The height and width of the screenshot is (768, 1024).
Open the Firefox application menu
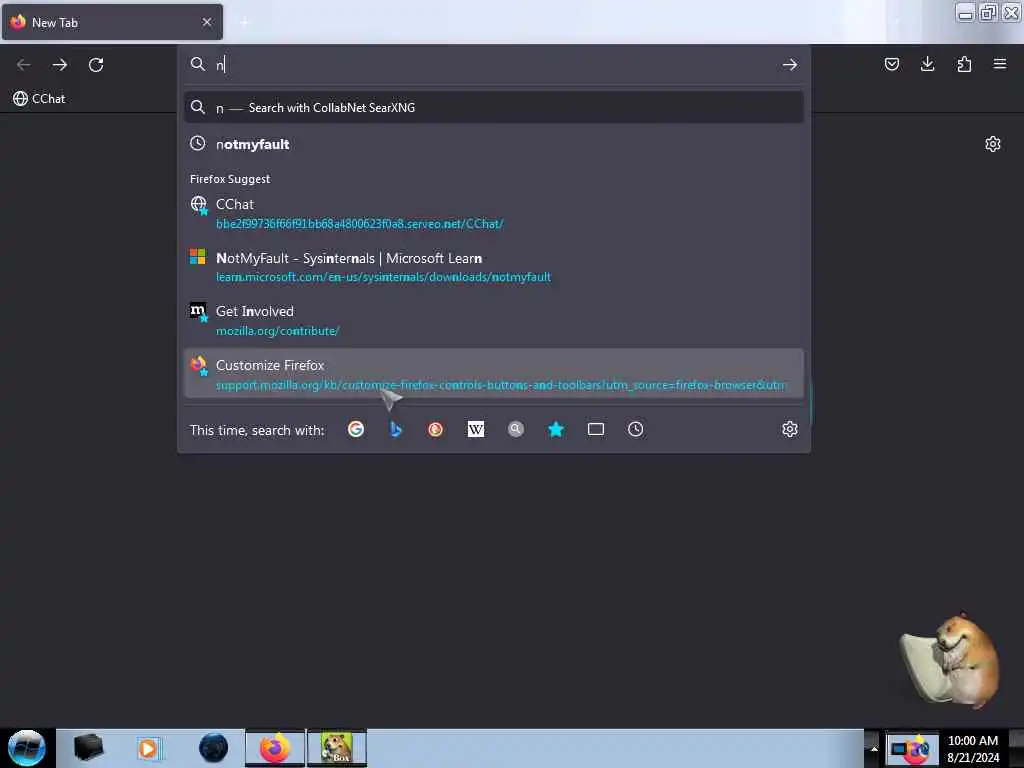pos(1000,64)
